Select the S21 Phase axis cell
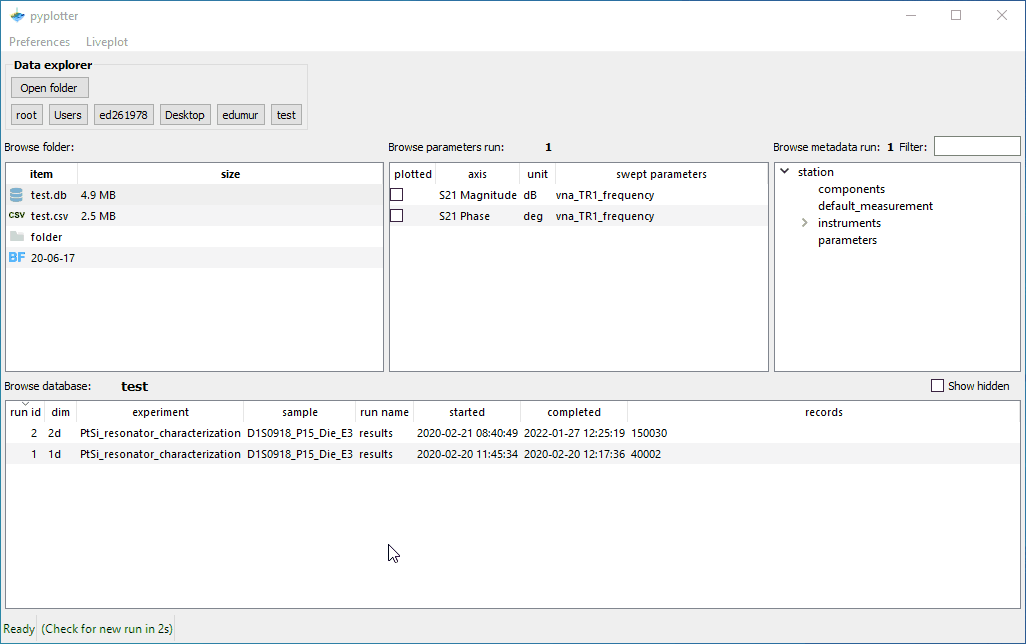Screen dimensions: 1026x644 pyautogui.click(x=465, y=216)
